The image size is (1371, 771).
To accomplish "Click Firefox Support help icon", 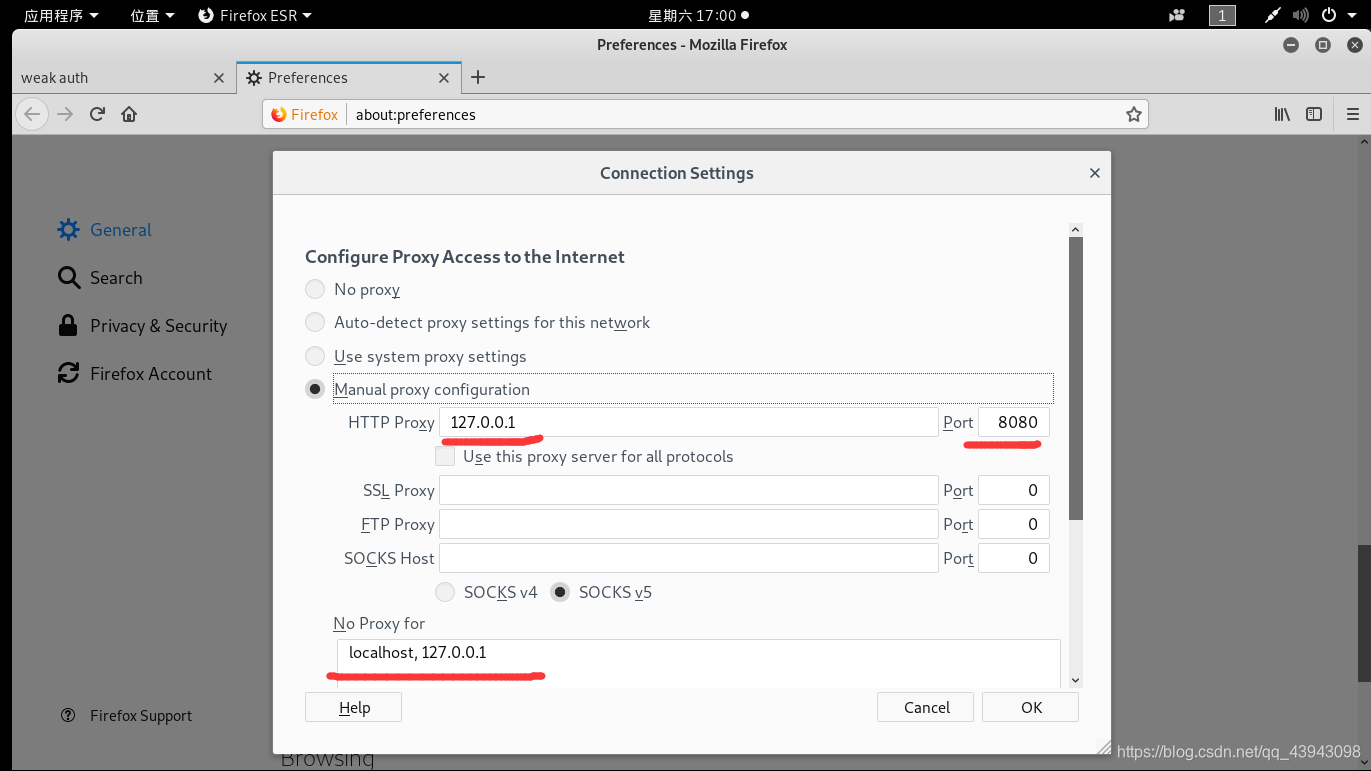I will (68, 716).
